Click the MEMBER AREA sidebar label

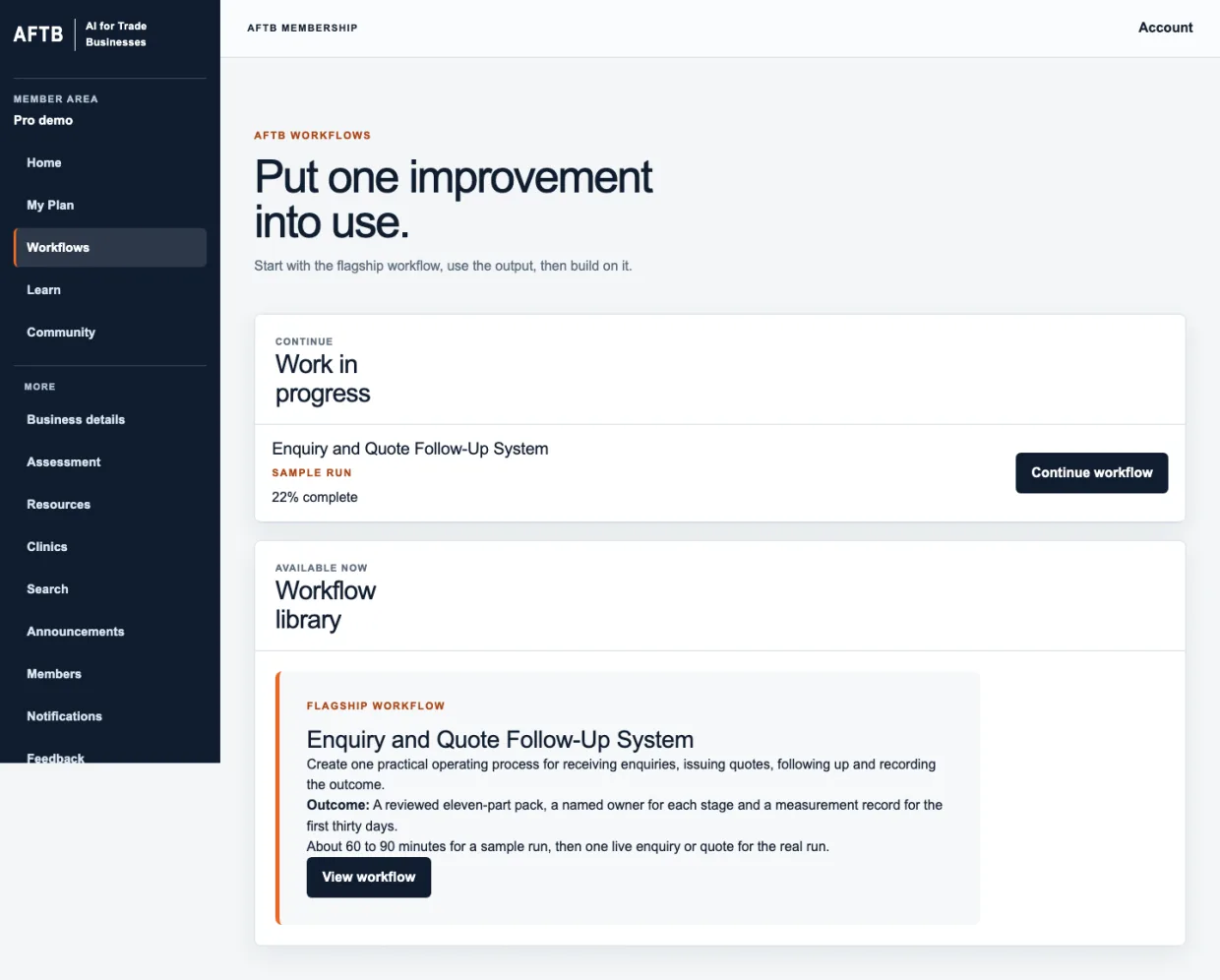click(56, 99)
